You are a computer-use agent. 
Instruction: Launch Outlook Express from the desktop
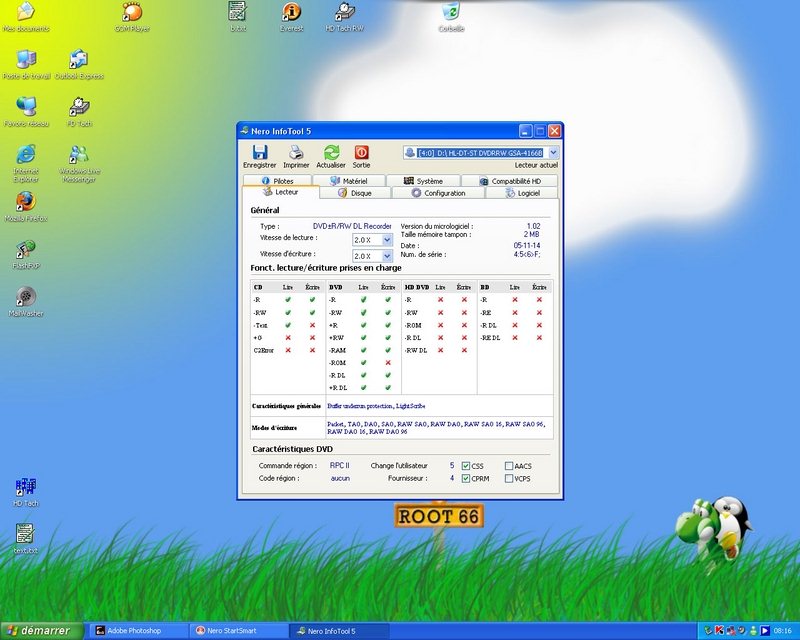click(79, 65)
